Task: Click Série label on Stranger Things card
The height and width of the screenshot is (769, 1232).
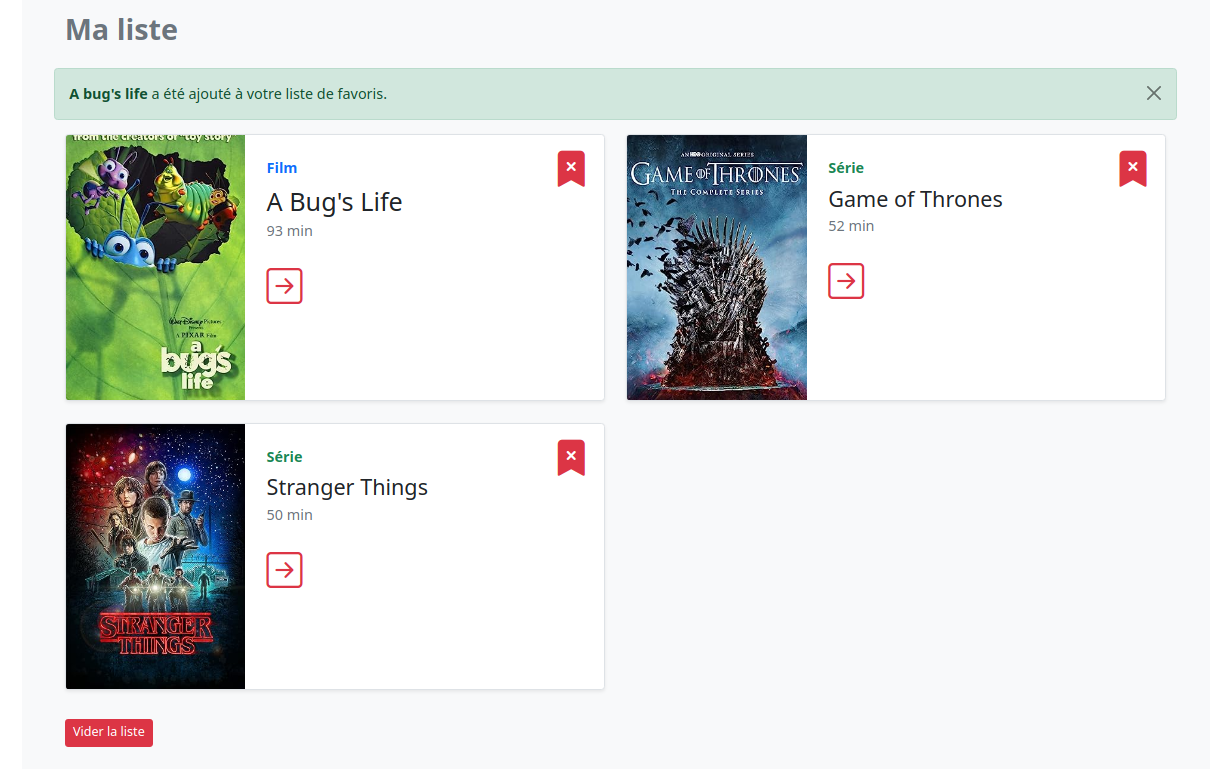Action: point(285,457)
